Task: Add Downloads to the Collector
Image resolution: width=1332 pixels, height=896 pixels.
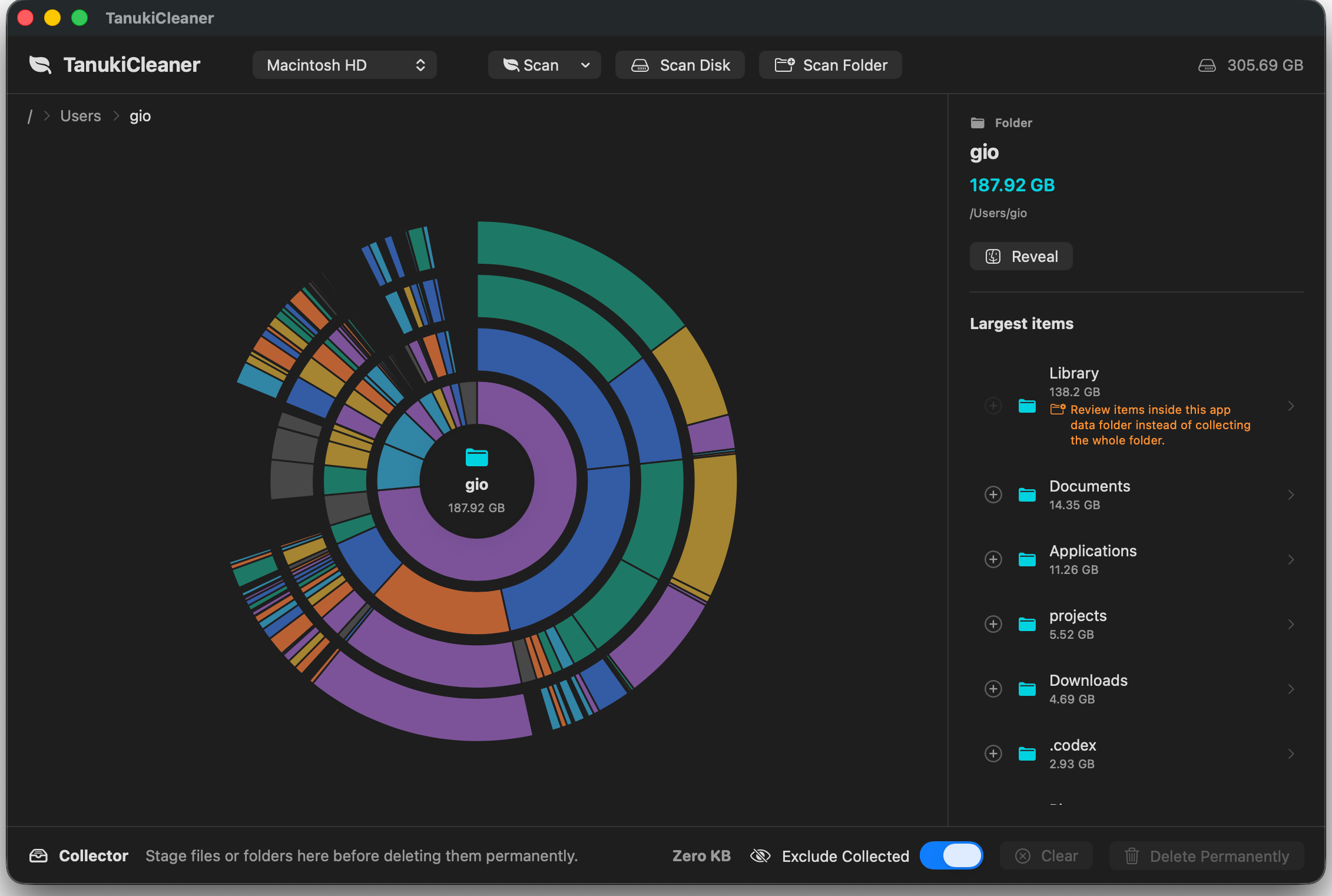Action: pyautogui.click(x=993, y=689)
